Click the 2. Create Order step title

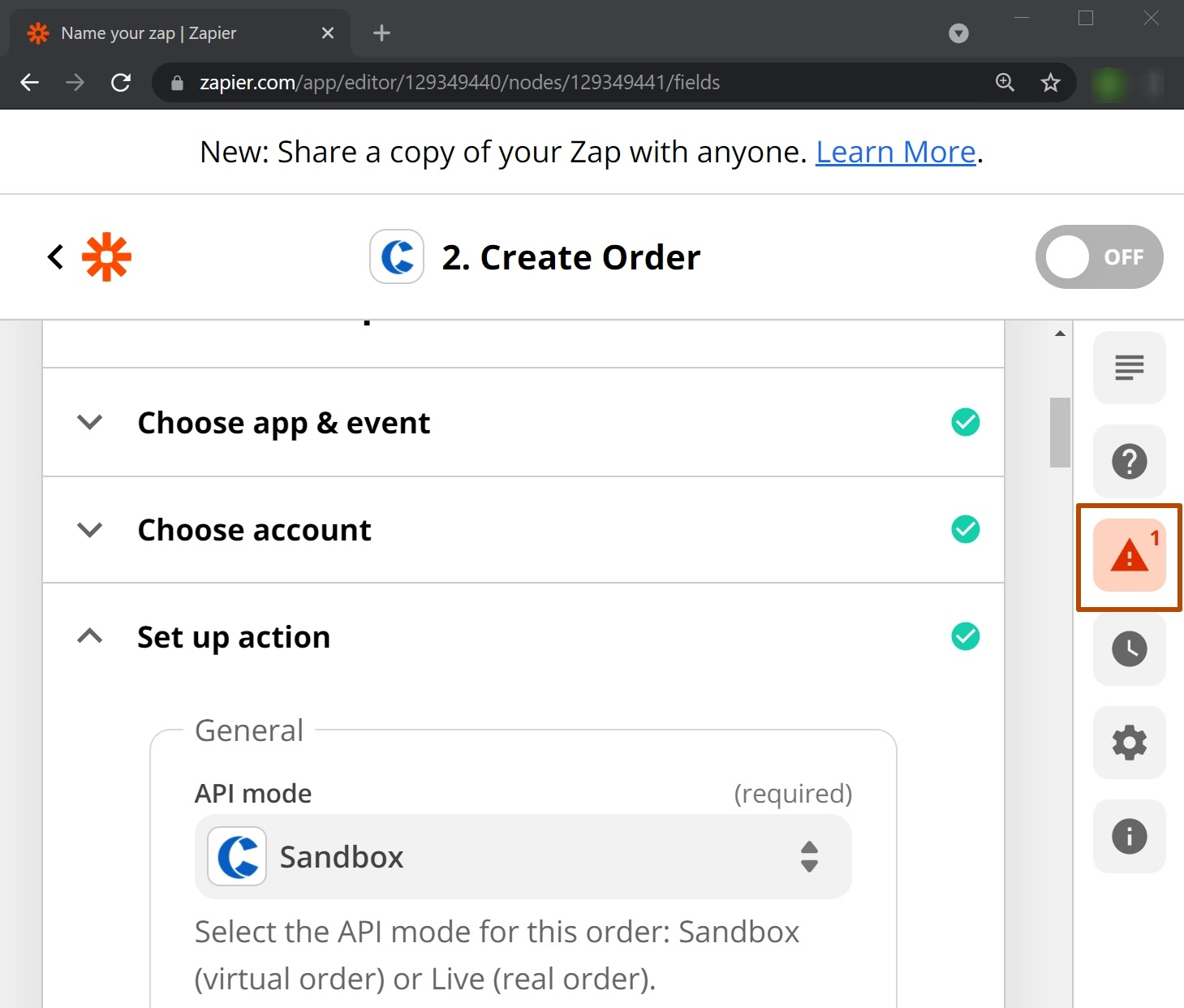coord(570,257)
